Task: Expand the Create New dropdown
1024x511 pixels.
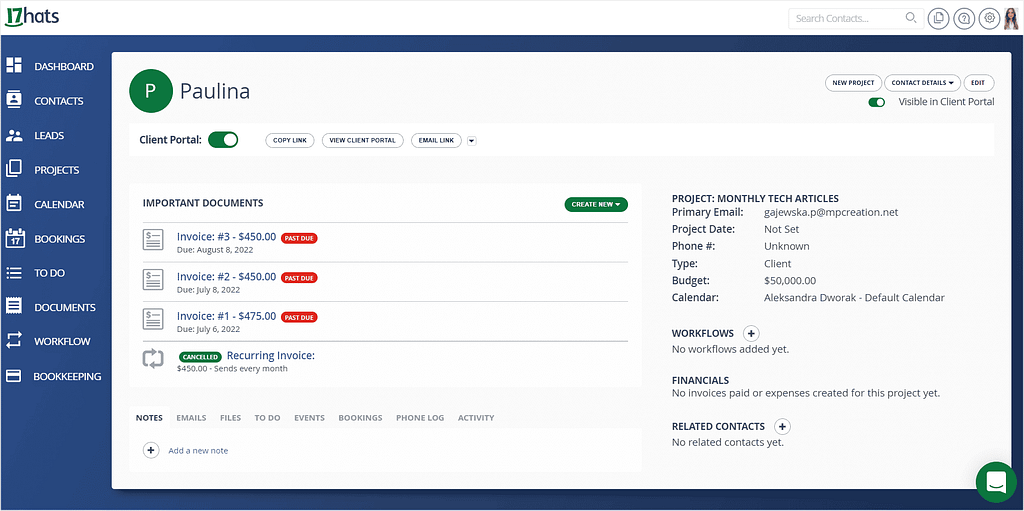Action: pos(596,205)
